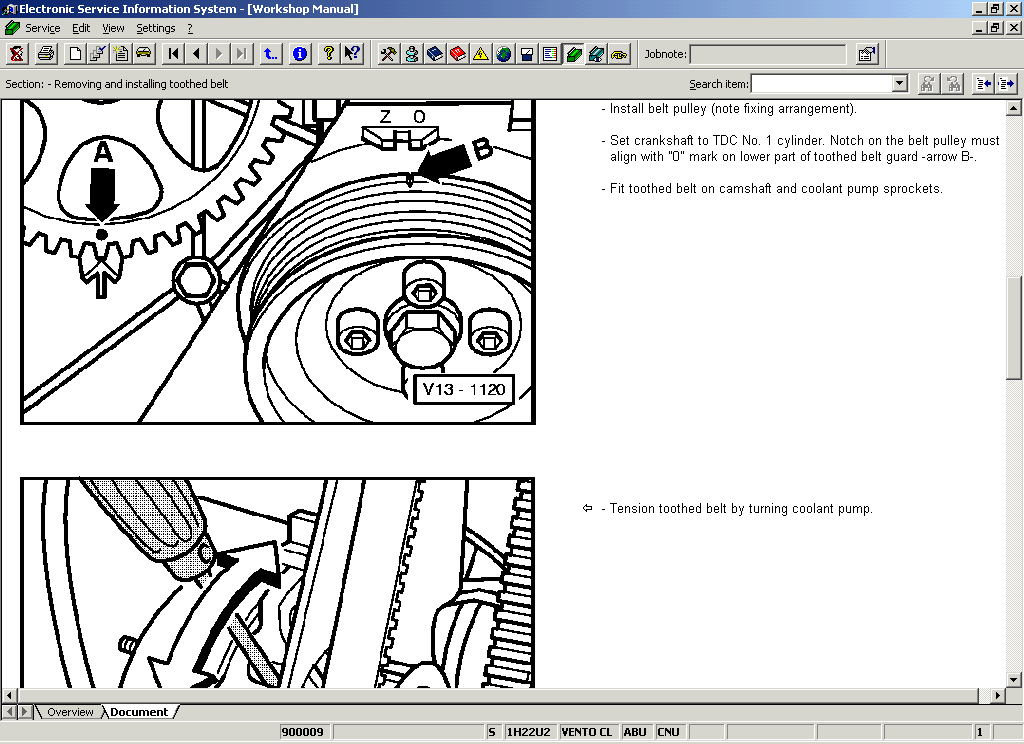Click the vertical scrollbar down arrow
The height and width of the screenshot is (744, 1024).
click(1014, 680)
